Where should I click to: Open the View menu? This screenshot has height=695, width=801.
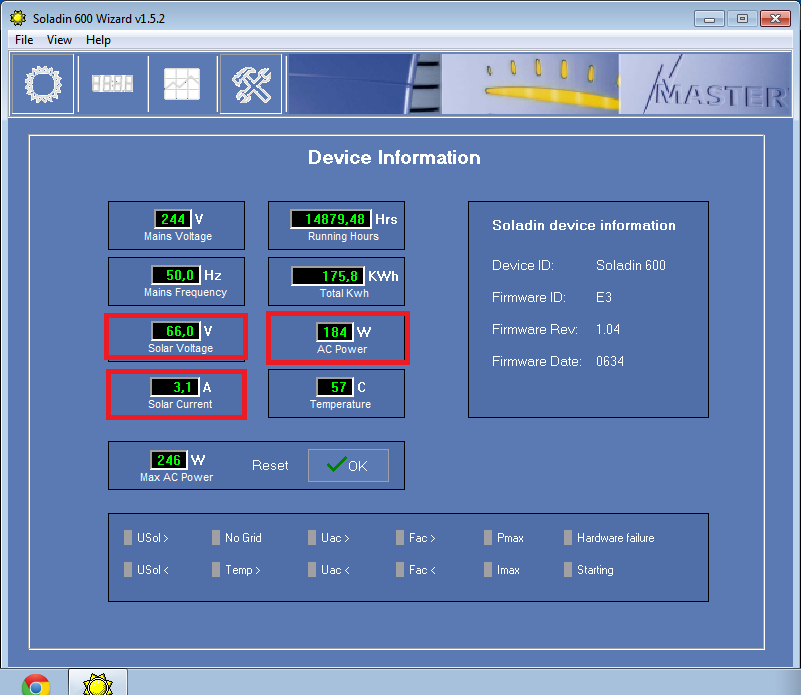(x=59, y=40)
